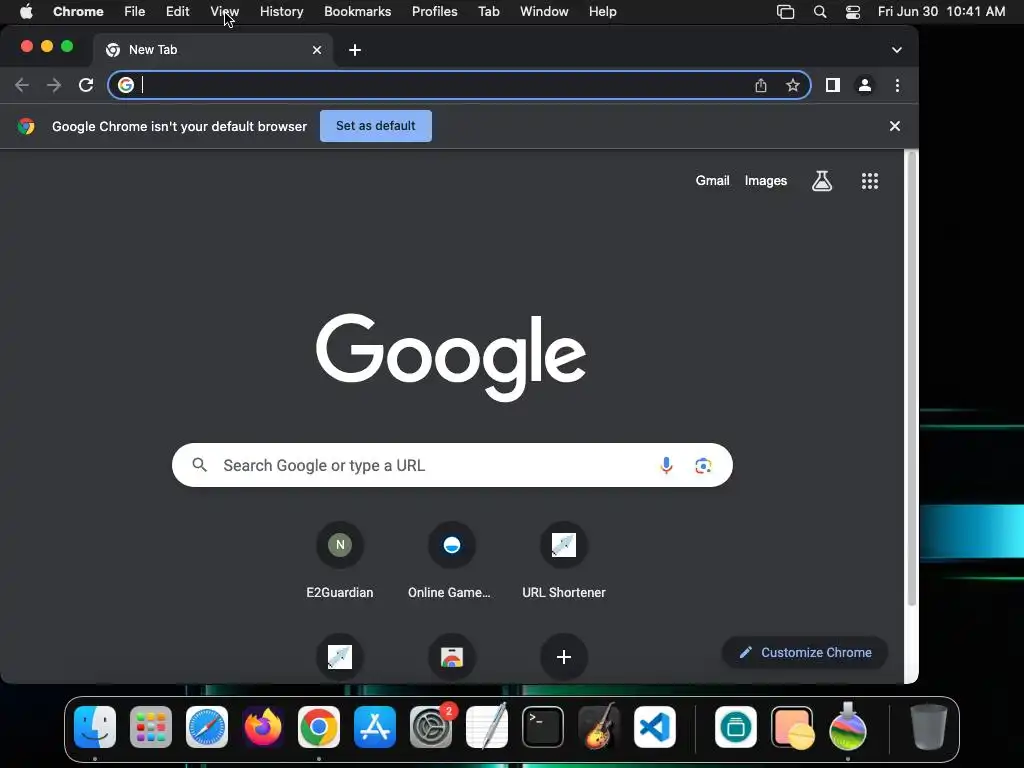
Task: Open the Window menu
Action: [544, 12]
